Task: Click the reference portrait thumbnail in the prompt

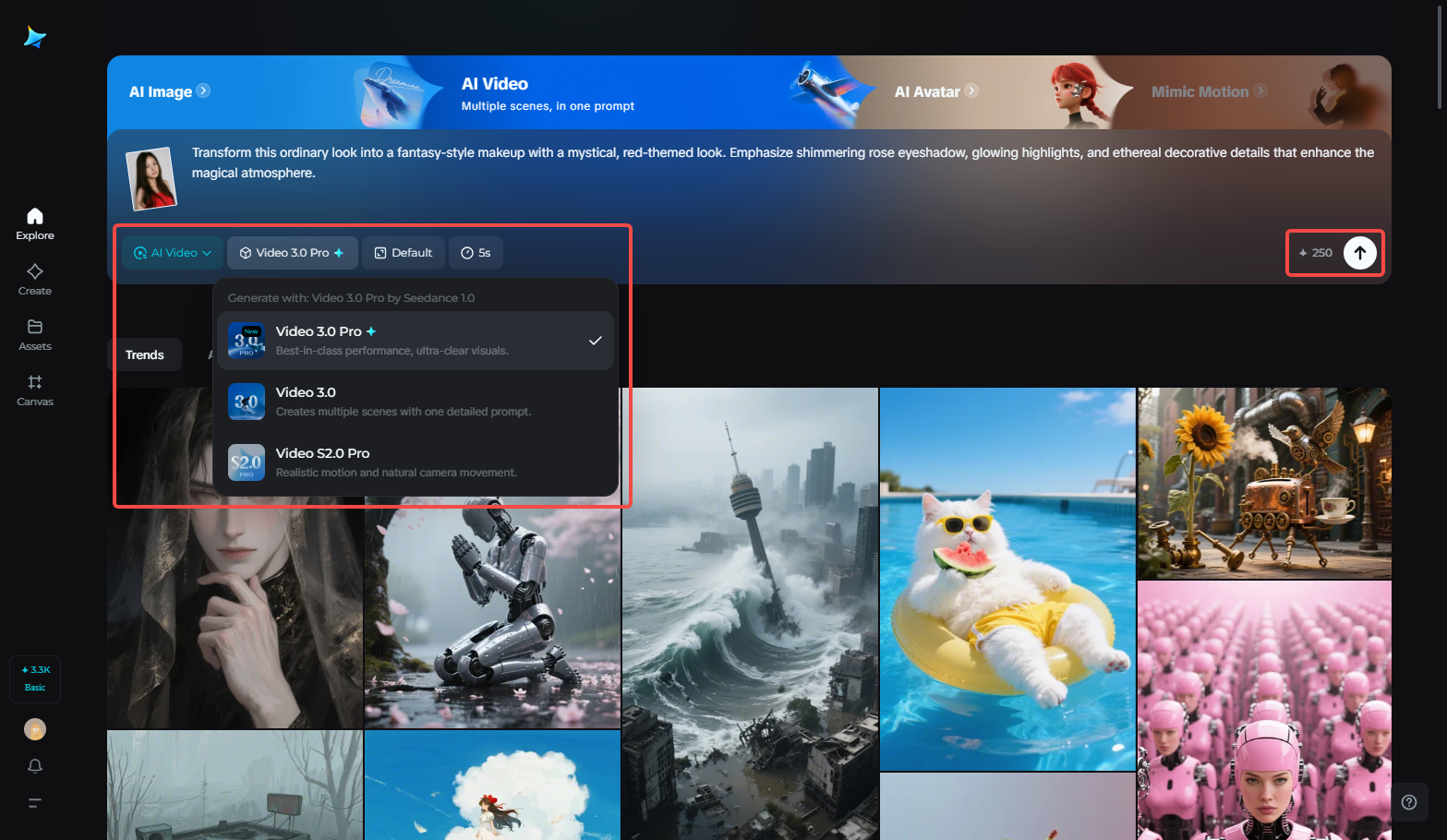Action: (151, 178)
